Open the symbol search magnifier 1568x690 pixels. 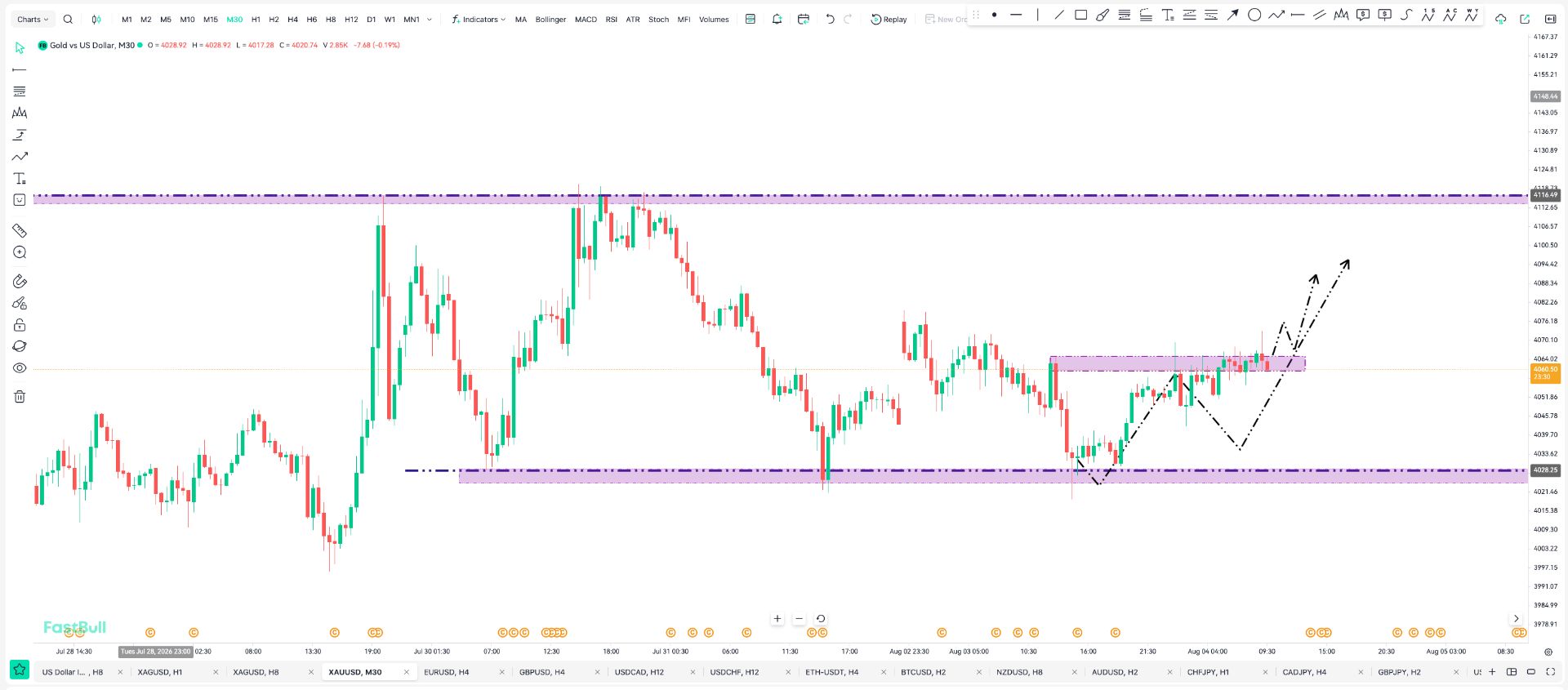pyautogui.click(x=68, y=19)
